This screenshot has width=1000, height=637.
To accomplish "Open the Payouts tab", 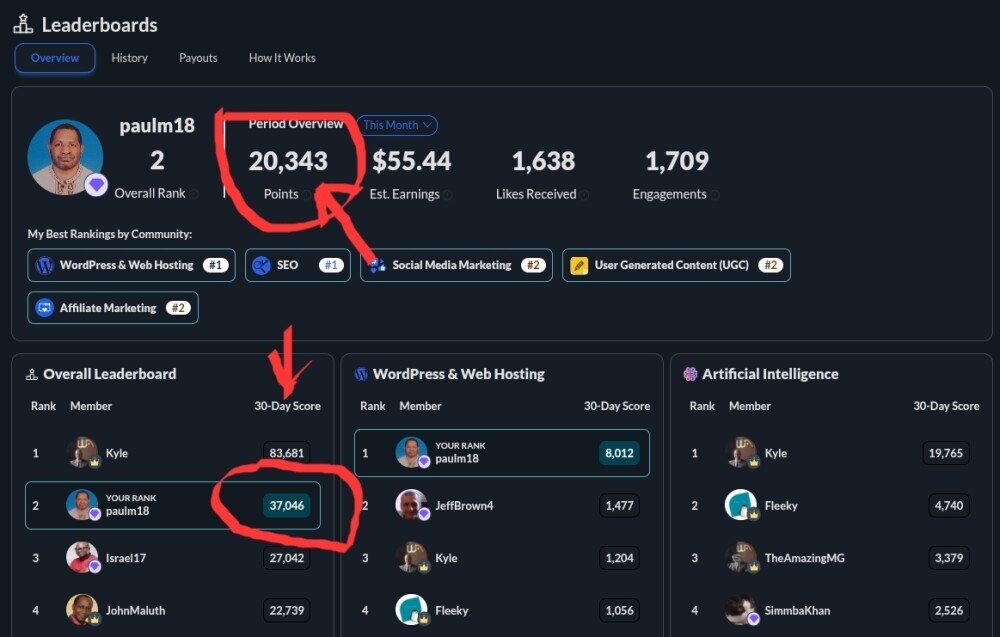I will tap(197, 58).
